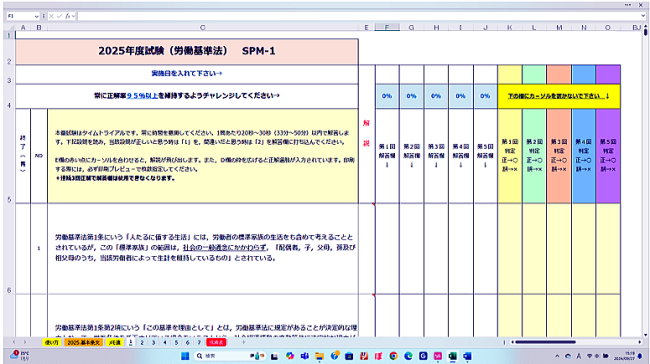Click the yellow 下の欄にカーソルを置かないで下さい warning cell
This screenshot has height=364, width=650.
pos(559,96)
